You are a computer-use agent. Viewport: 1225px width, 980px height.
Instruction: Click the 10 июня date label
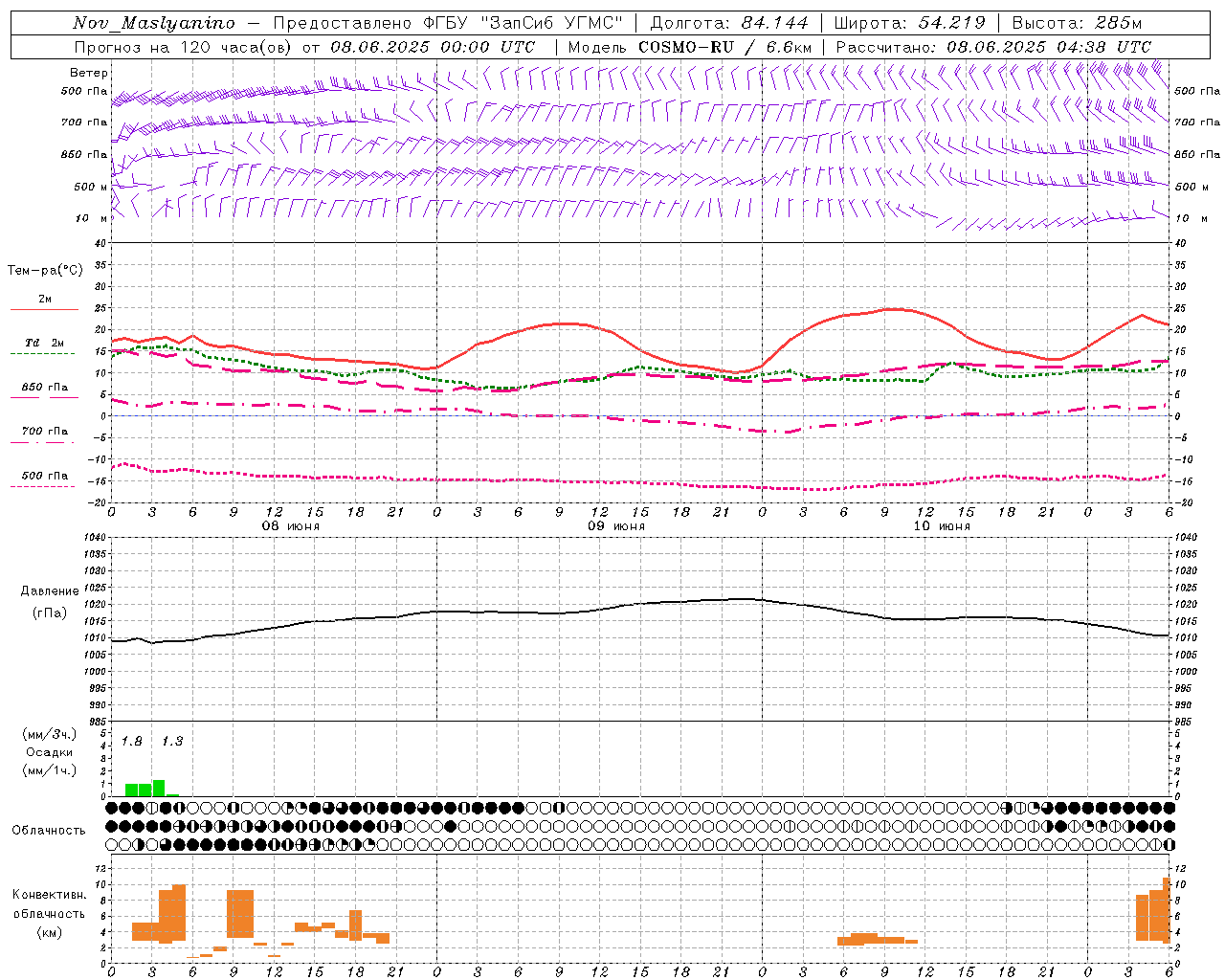(x=941, y=526)
